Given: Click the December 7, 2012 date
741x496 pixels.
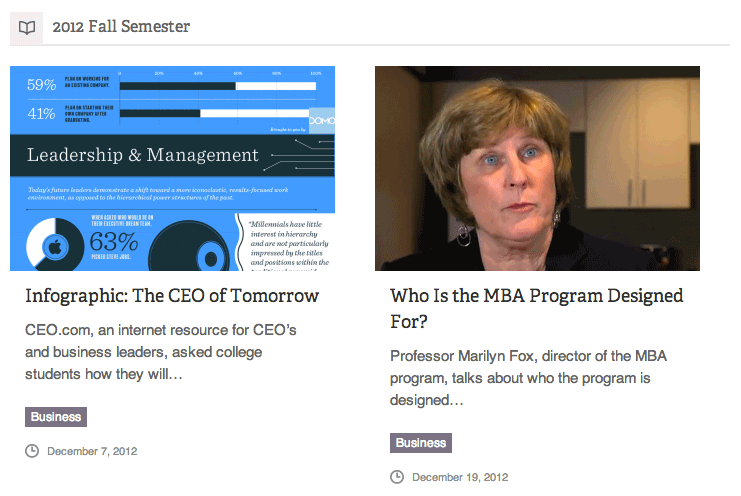Looking at the screenshot, I should (x=92, y=452).
